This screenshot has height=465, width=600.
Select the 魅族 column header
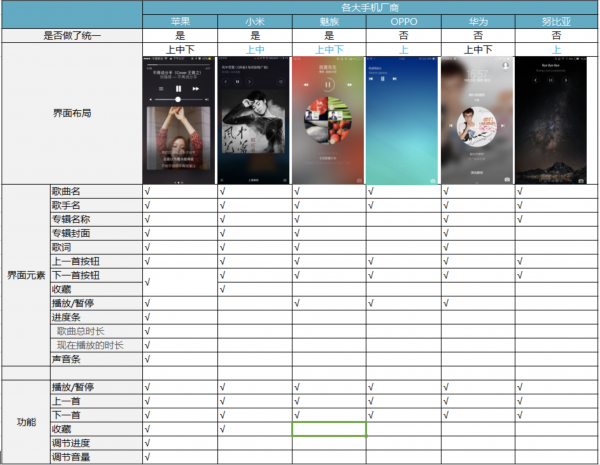(x=329, y=21)
